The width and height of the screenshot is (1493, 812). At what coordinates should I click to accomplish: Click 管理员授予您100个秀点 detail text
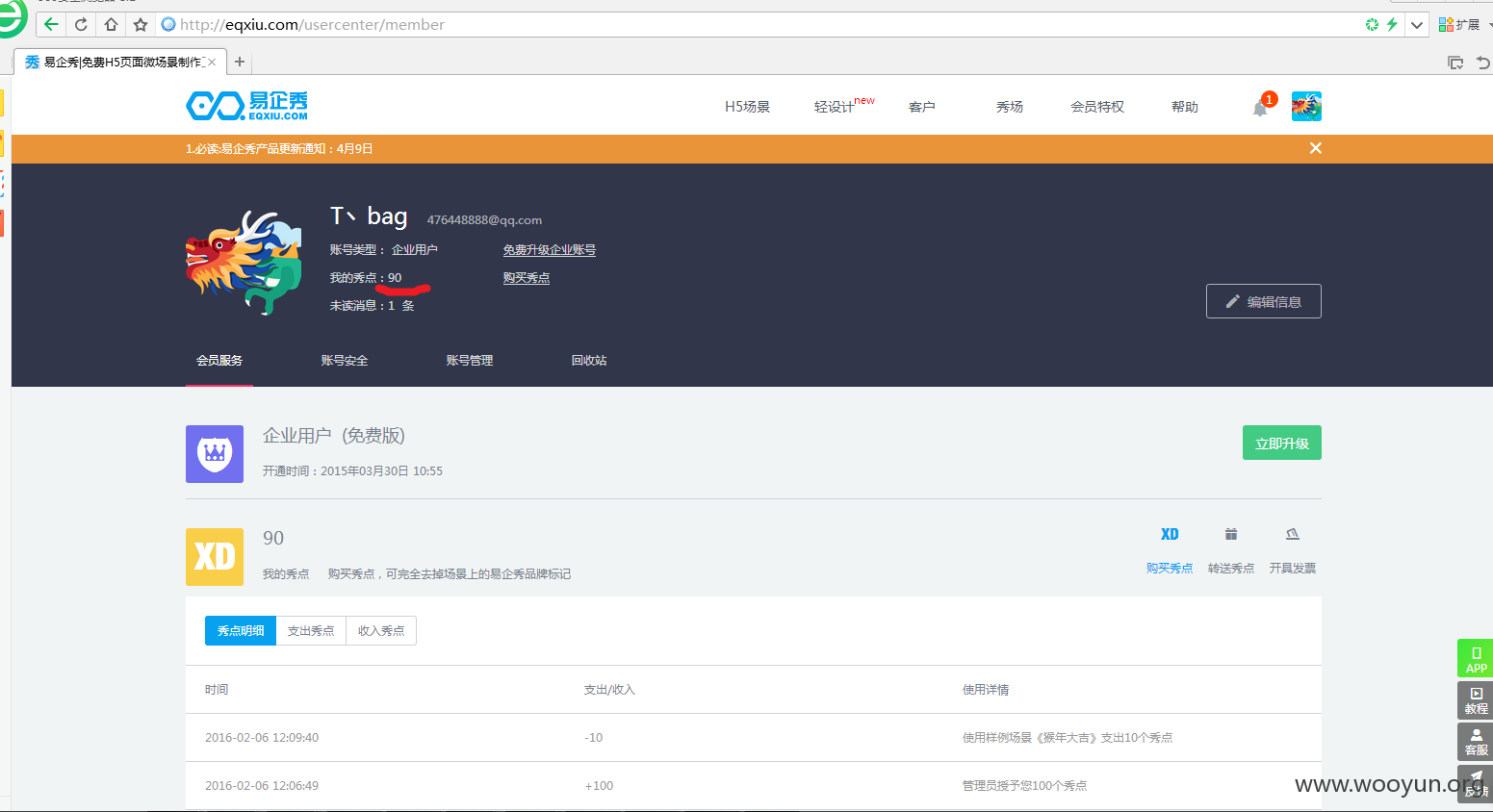tap(1024, 786)
